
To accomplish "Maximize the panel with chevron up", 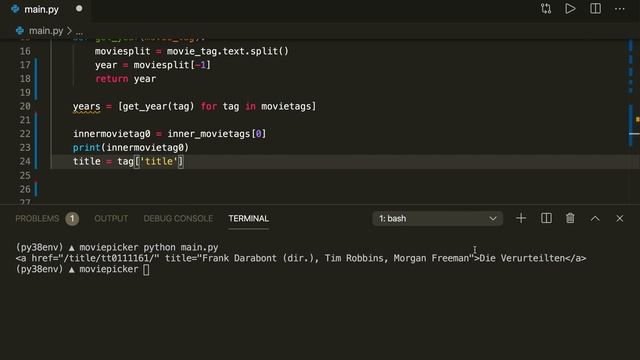I will pos(595,218).
